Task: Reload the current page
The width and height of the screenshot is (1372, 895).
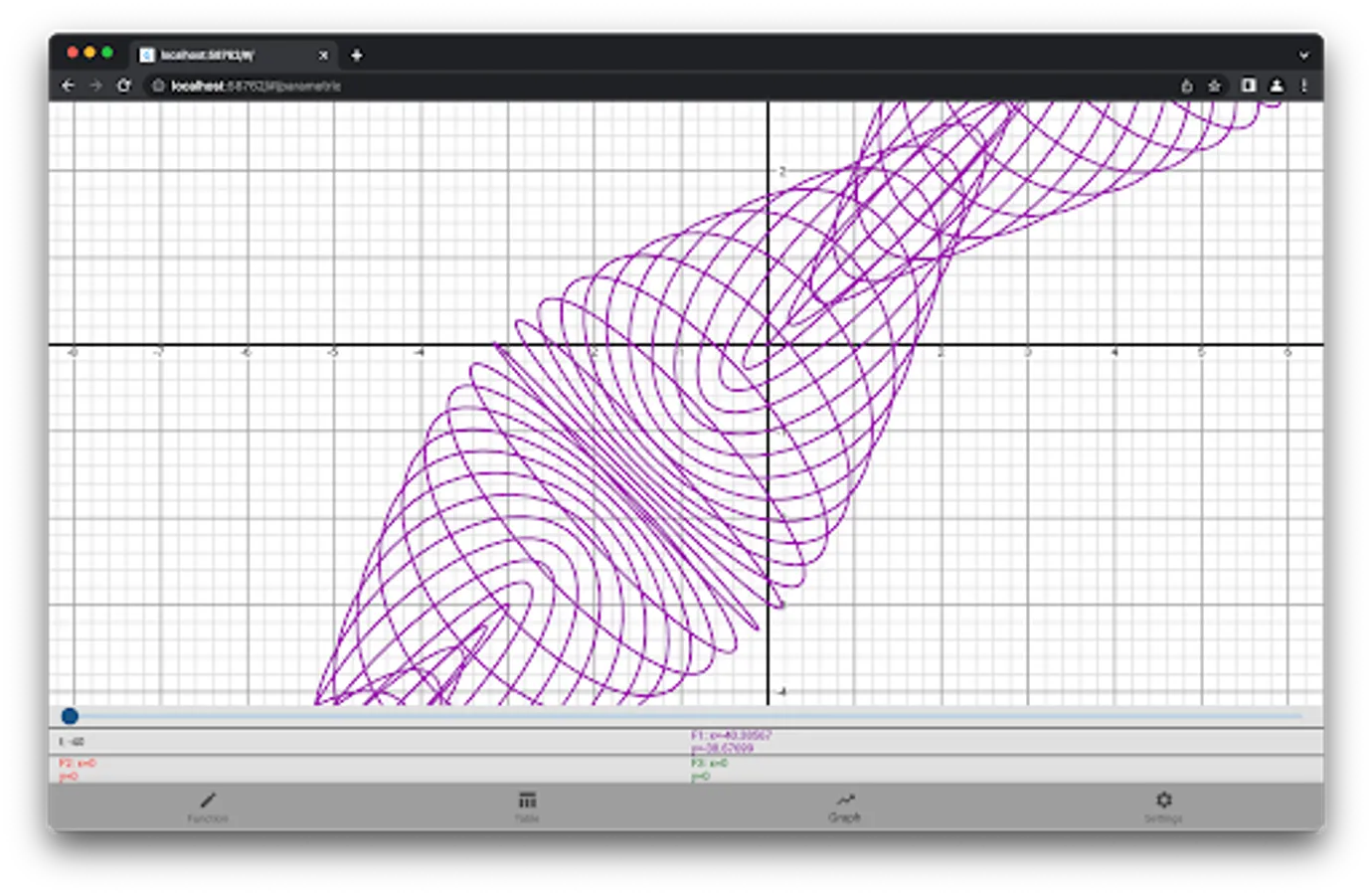Action: 125,87
